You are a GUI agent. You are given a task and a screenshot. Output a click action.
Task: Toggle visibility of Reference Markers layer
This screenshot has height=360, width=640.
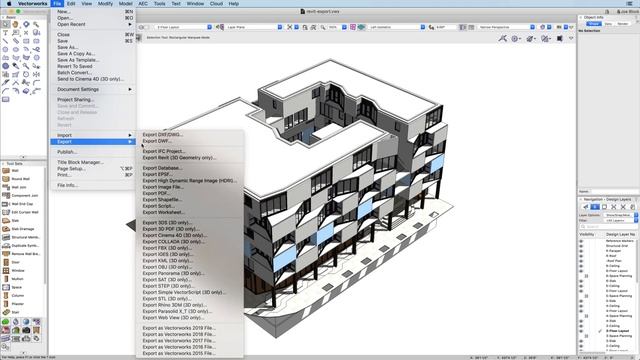[581, 241]
